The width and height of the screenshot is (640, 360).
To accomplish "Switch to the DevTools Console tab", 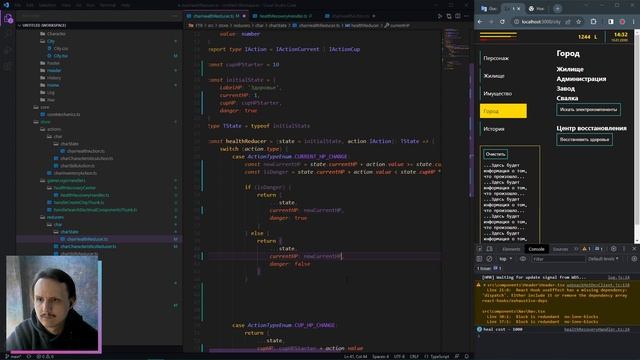I will click(536, 249).
